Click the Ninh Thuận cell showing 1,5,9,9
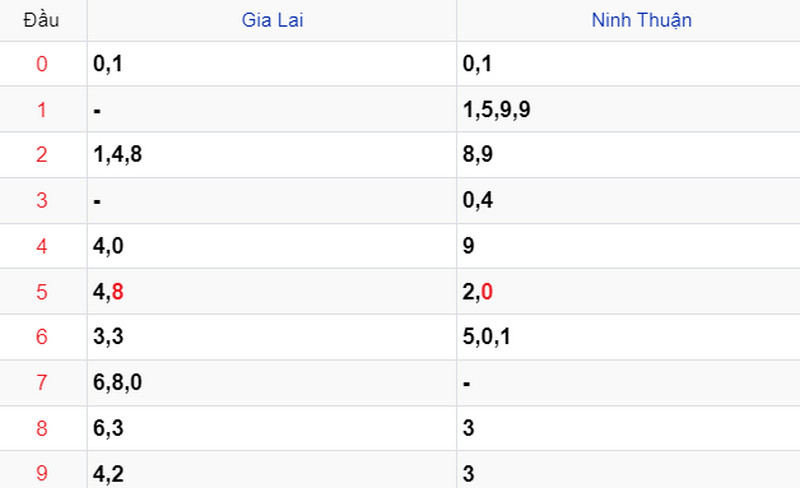800x488 pixels. tap(628, 109)
